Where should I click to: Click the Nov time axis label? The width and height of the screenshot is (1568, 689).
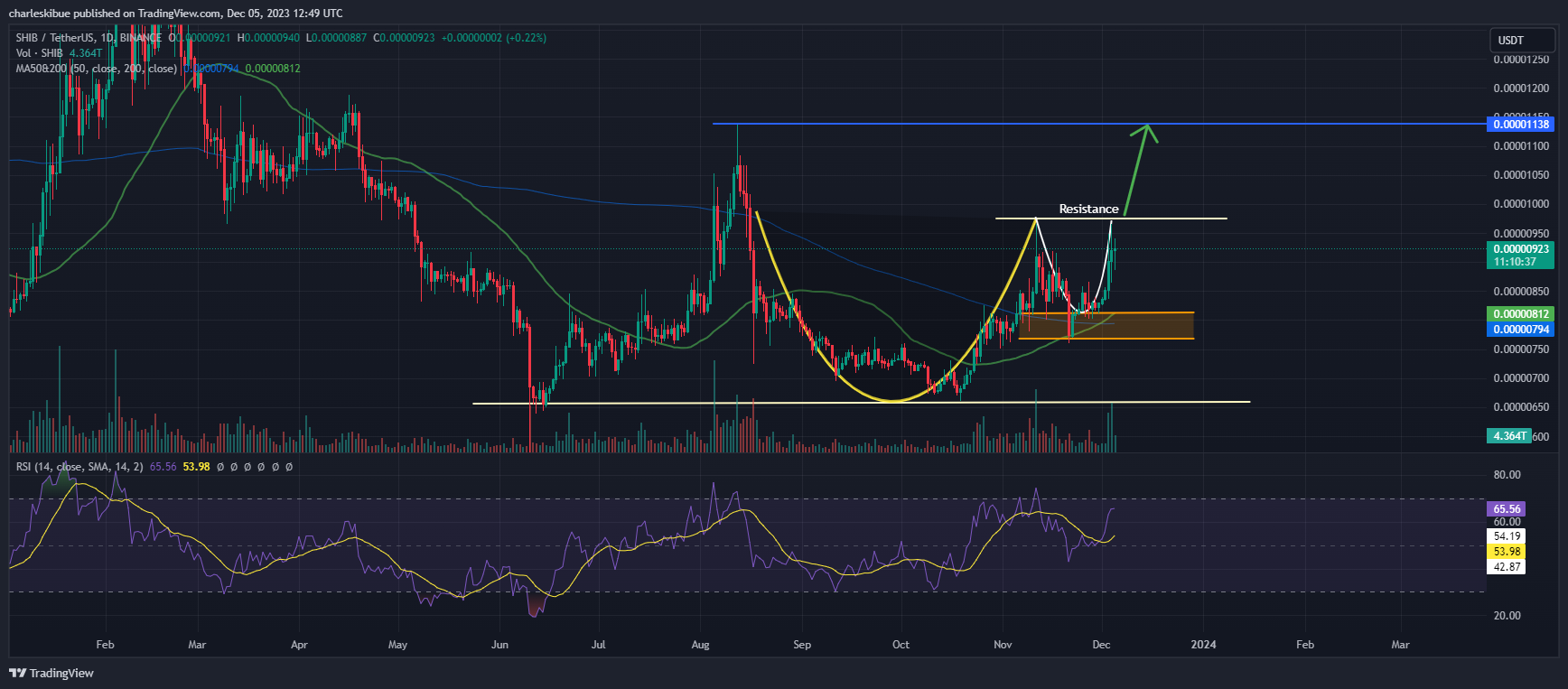[x=1003, y=645]
